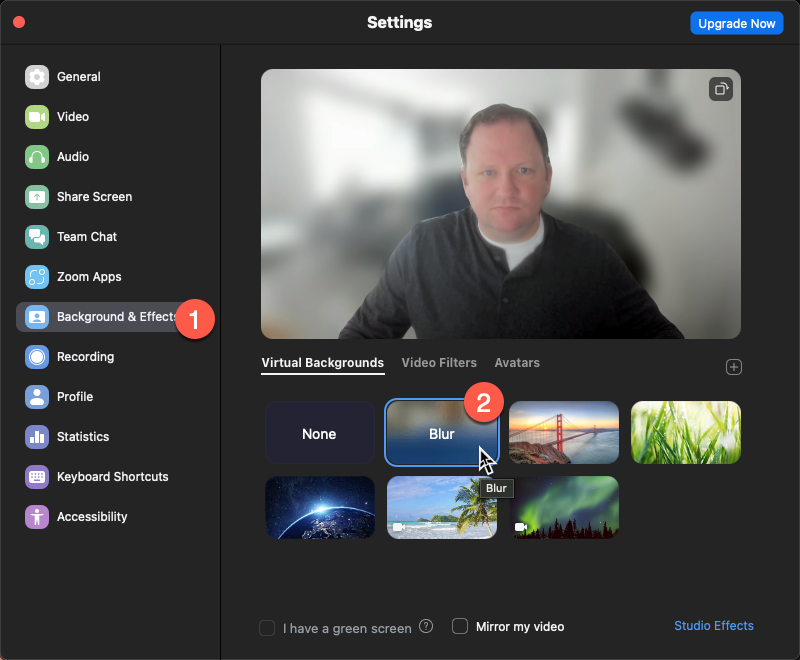
Task: Select the northern lights aurora background
Action: [564, 507]
